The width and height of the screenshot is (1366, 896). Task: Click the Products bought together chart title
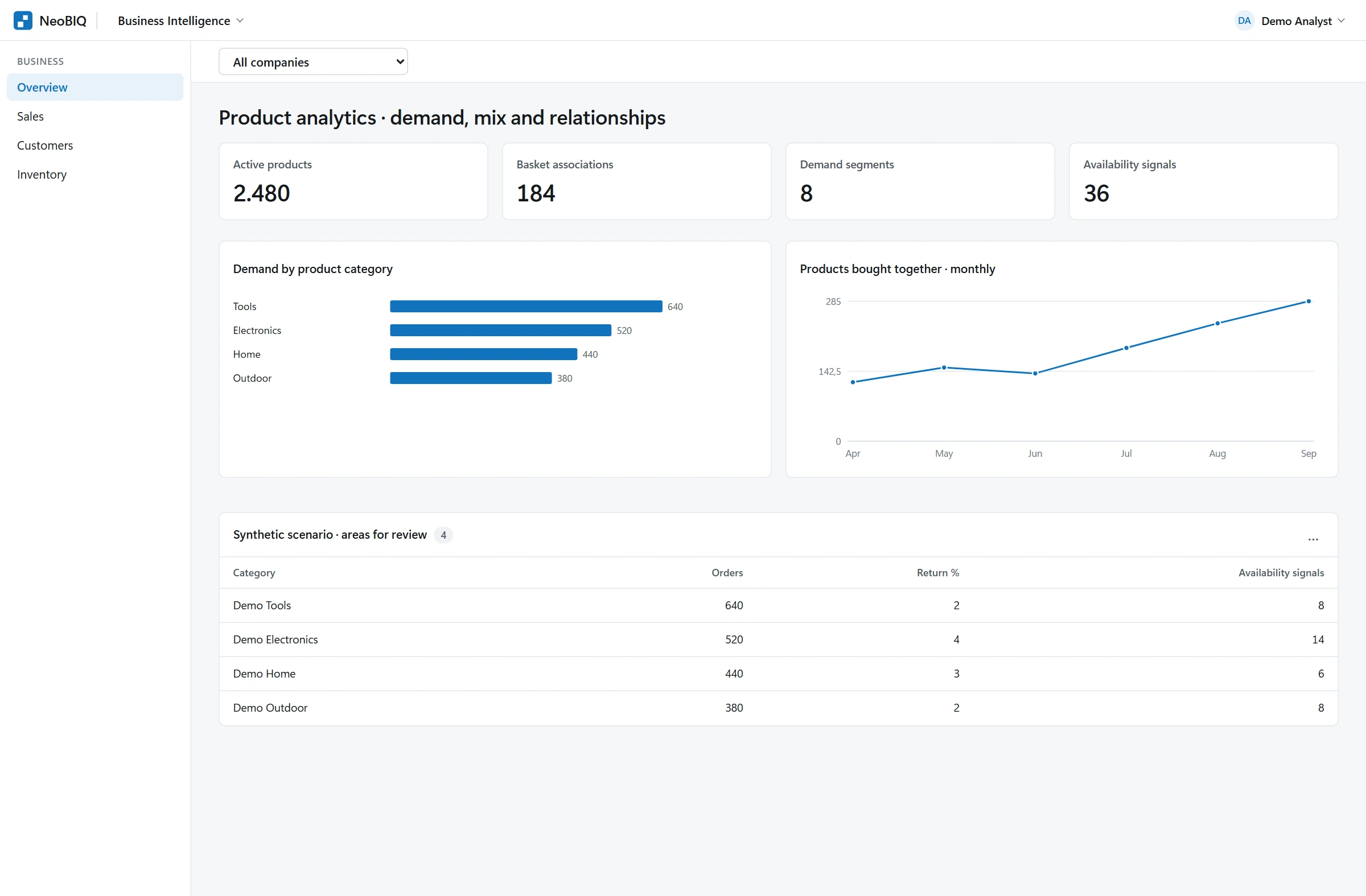click(897, 269)
